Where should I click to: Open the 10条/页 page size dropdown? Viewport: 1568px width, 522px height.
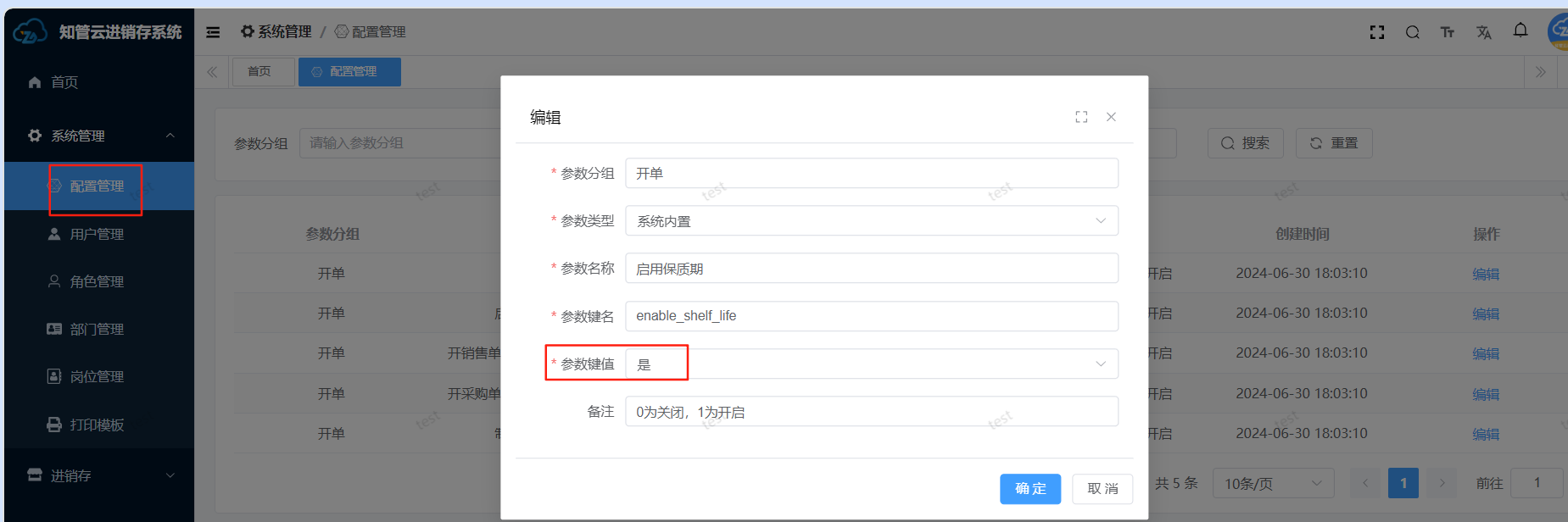pyautogui.click(x=1272, y=483)
